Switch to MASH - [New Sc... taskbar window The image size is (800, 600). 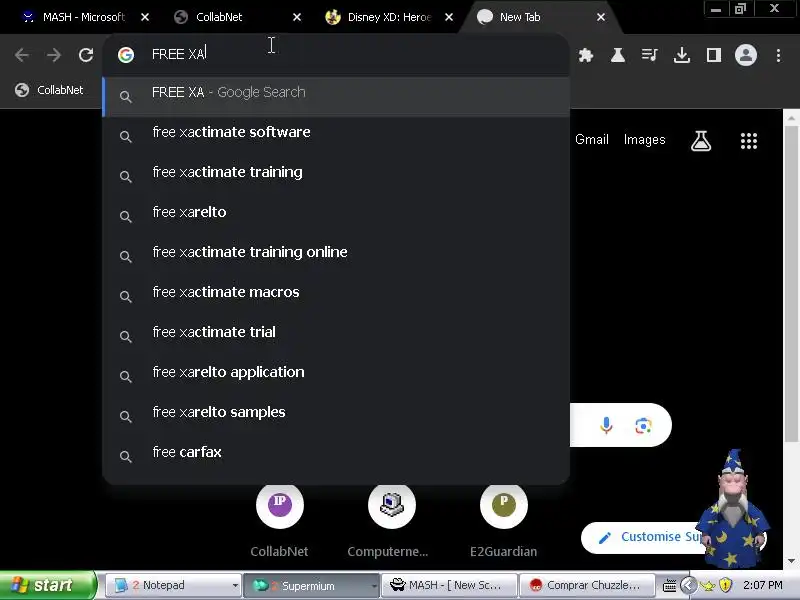(449, 585)
